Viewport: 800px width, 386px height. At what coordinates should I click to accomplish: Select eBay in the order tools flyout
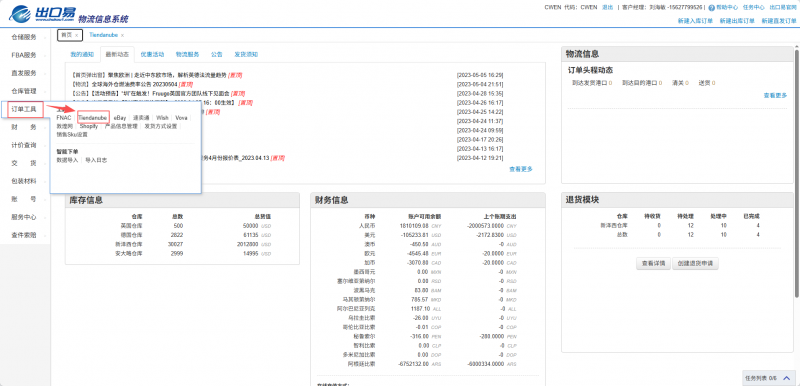click(x=120, y=118)
